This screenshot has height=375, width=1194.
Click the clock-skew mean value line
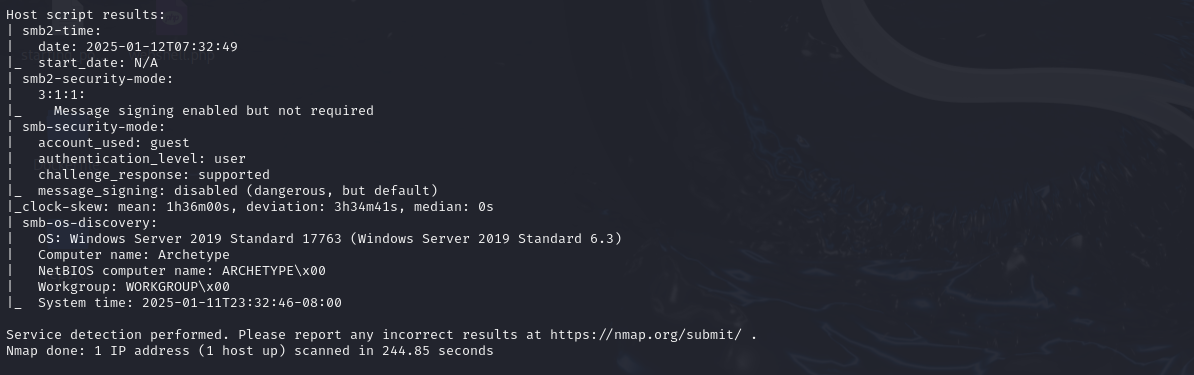point(254,207)
